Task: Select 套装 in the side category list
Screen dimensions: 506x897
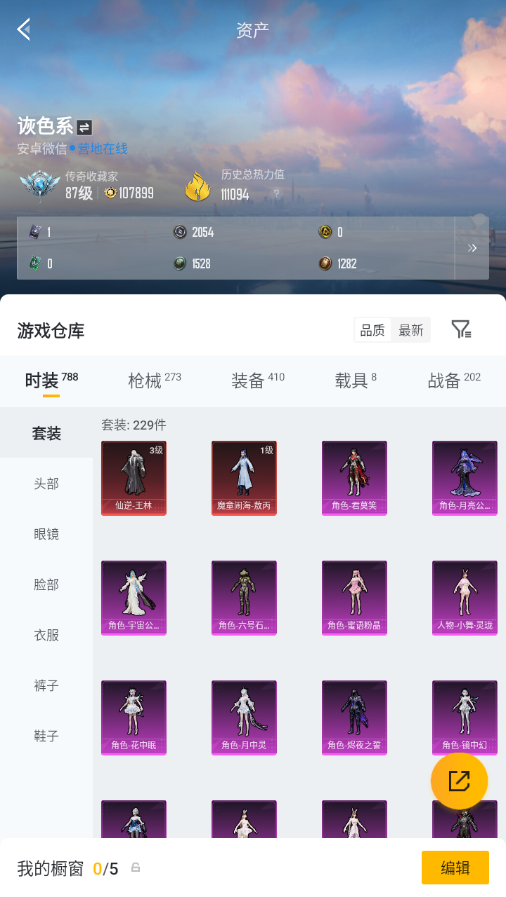Action: click(46, 433)
